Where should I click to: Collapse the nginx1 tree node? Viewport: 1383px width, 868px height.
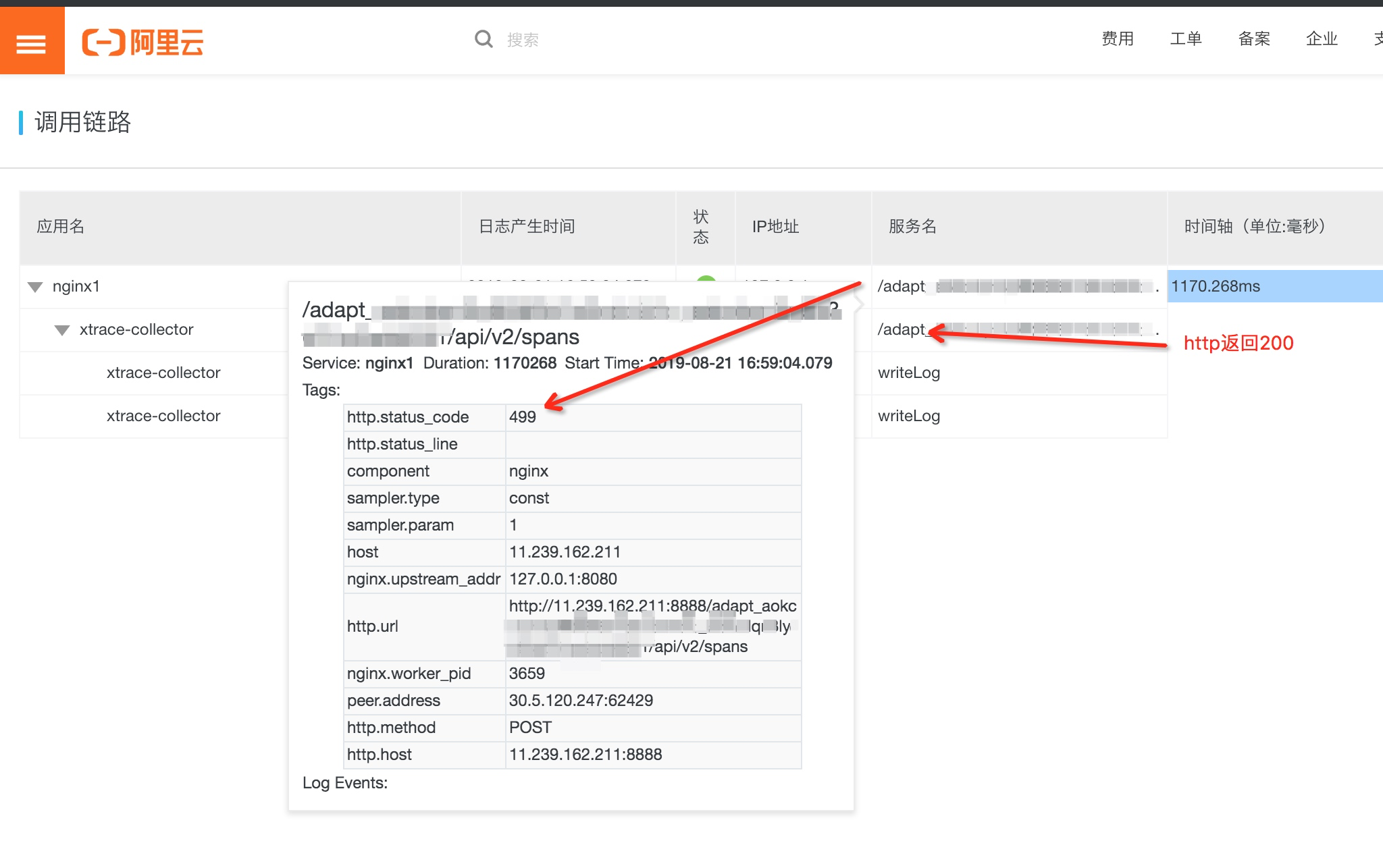pyautogui.click(x=35, y=288)
